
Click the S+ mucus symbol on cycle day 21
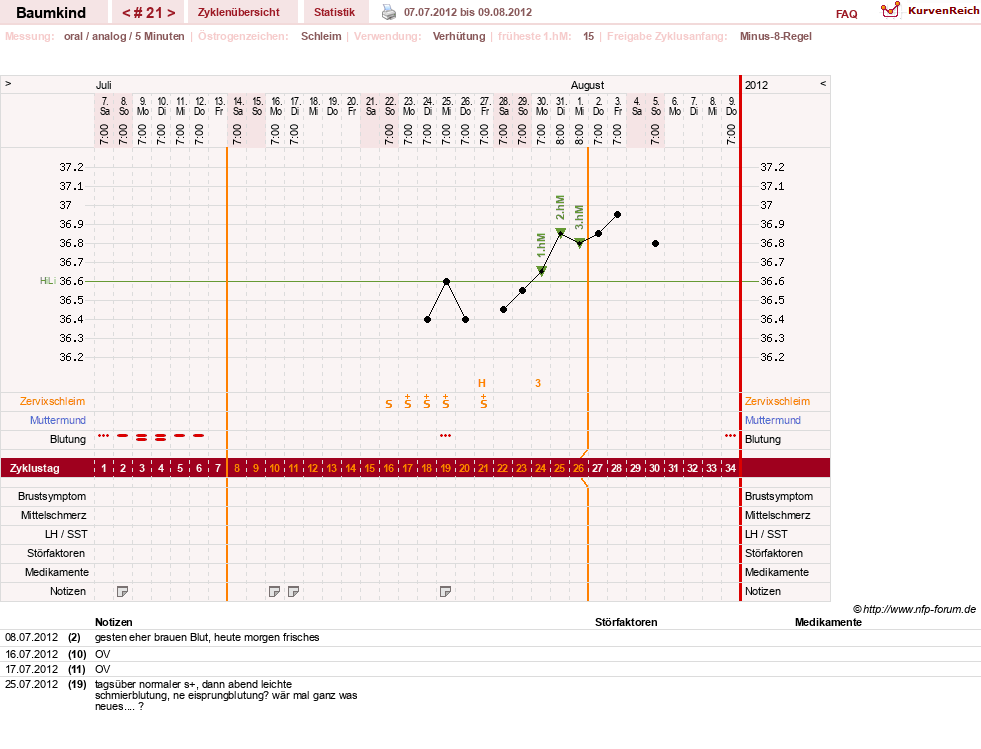[484, 402]
